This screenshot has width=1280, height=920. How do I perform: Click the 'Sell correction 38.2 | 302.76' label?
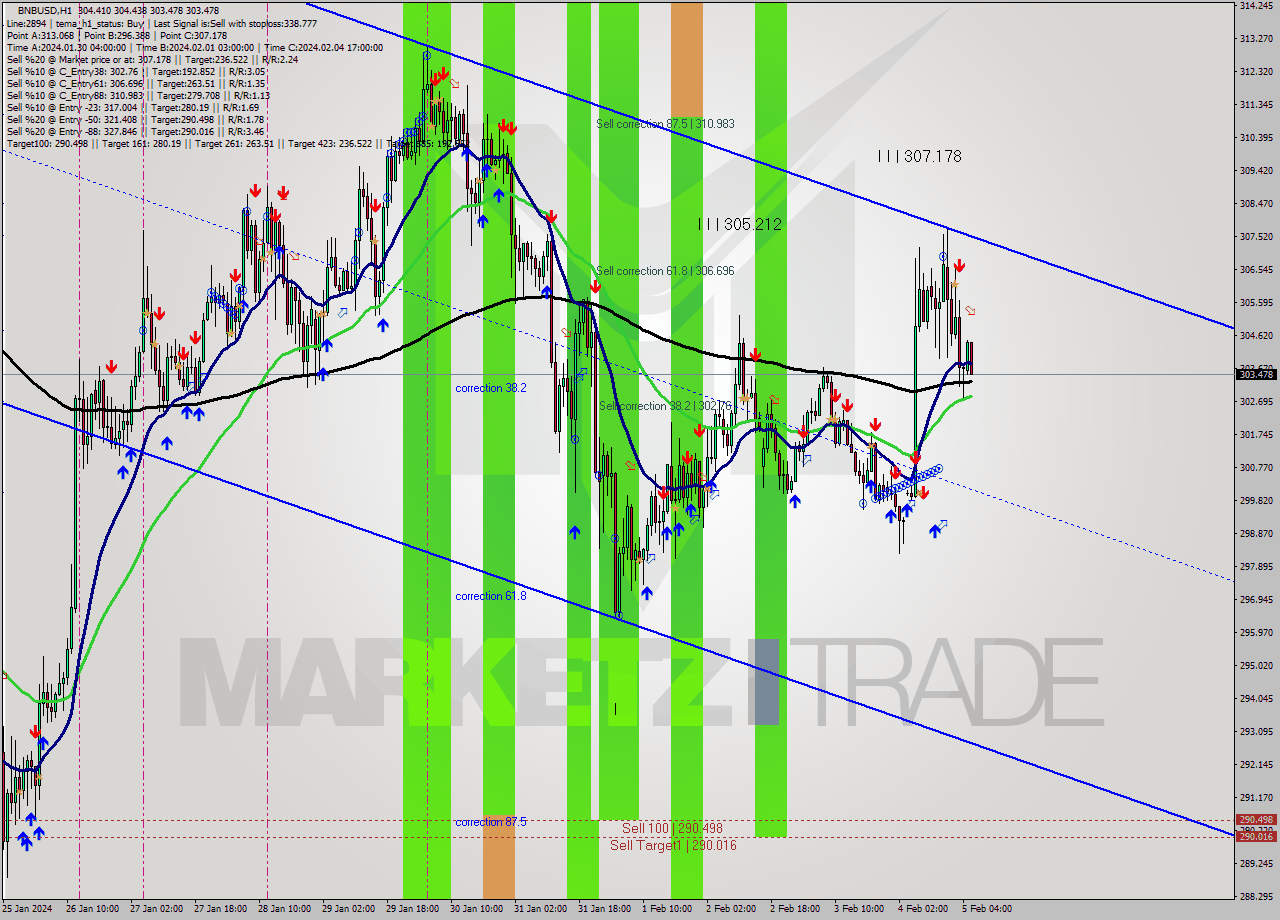665,406
